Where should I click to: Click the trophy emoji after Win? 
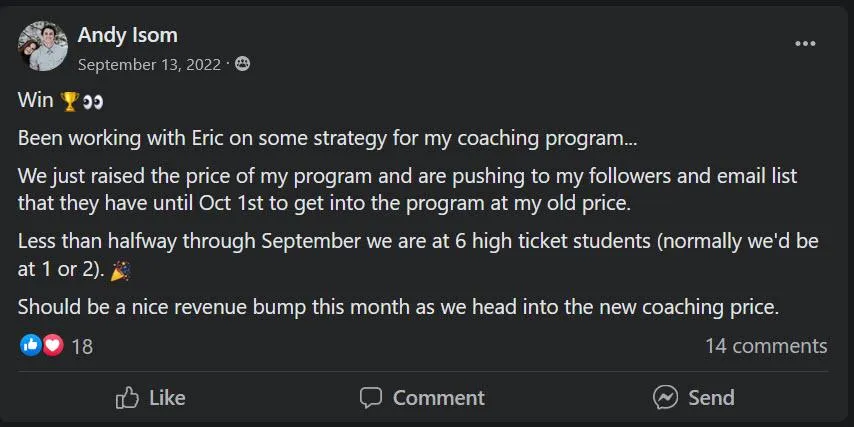70,101
